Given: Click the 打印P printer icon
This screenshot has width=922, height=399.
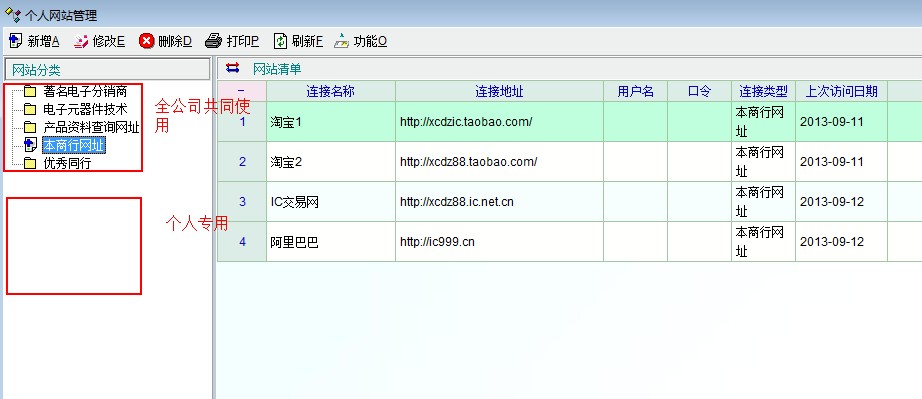Looking at the screenshot, I should pyautogui.click(x=213, y=41).
